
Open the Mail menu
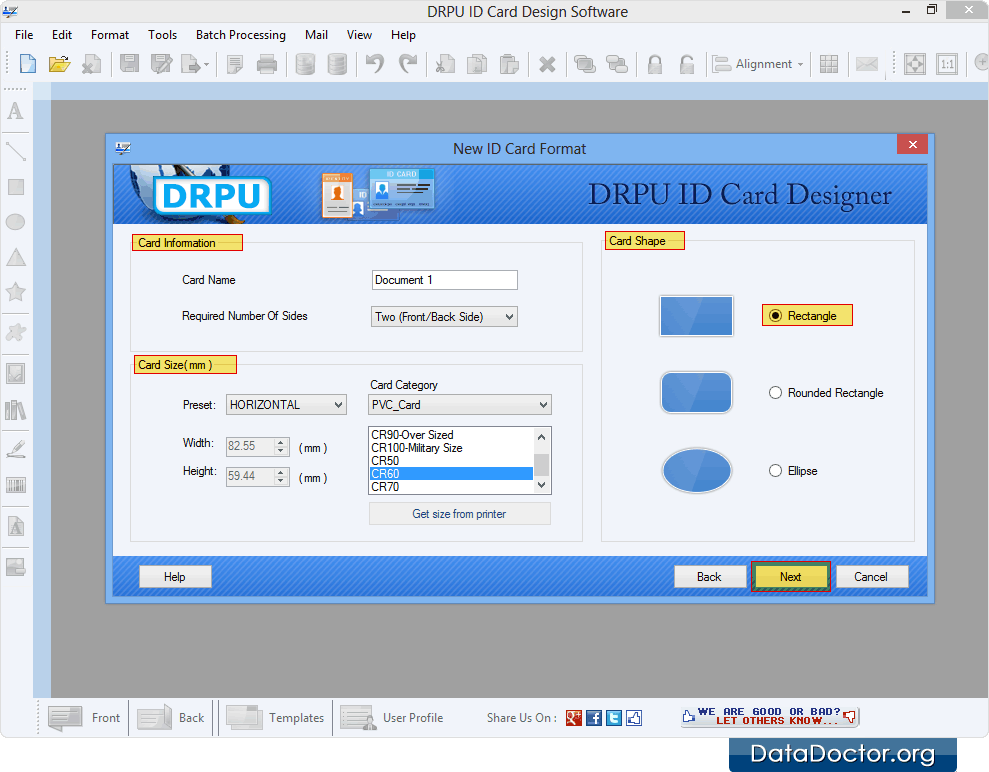316,35
